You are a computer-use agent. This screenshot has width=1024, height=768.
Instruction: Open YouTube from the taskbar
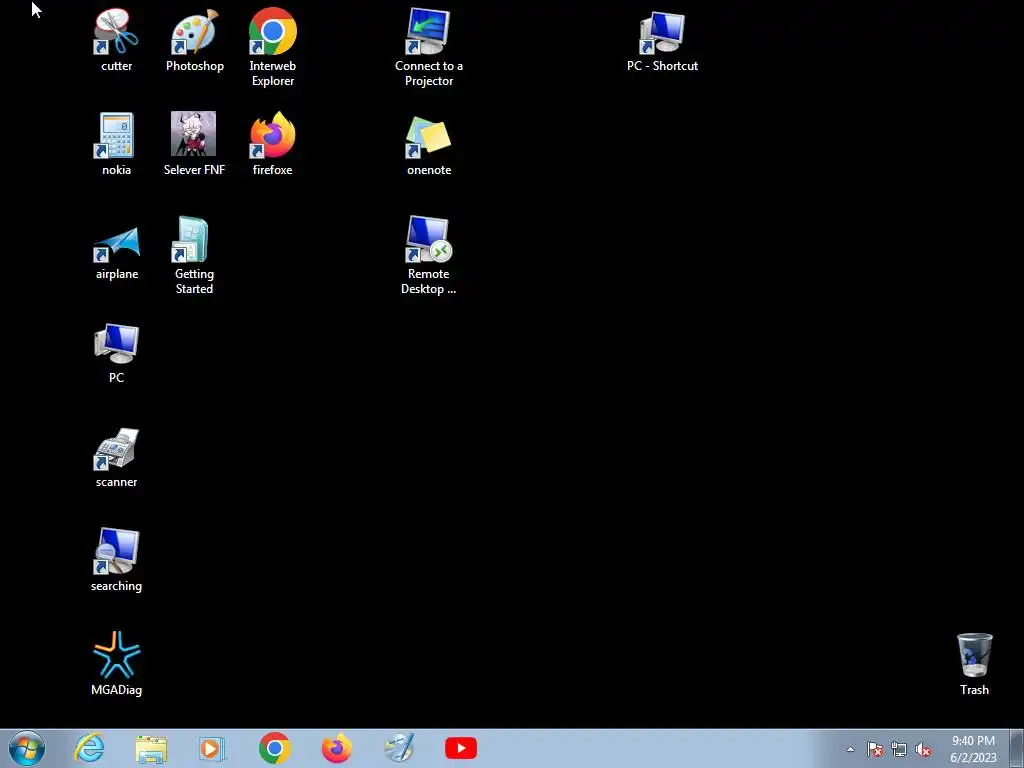461,748
